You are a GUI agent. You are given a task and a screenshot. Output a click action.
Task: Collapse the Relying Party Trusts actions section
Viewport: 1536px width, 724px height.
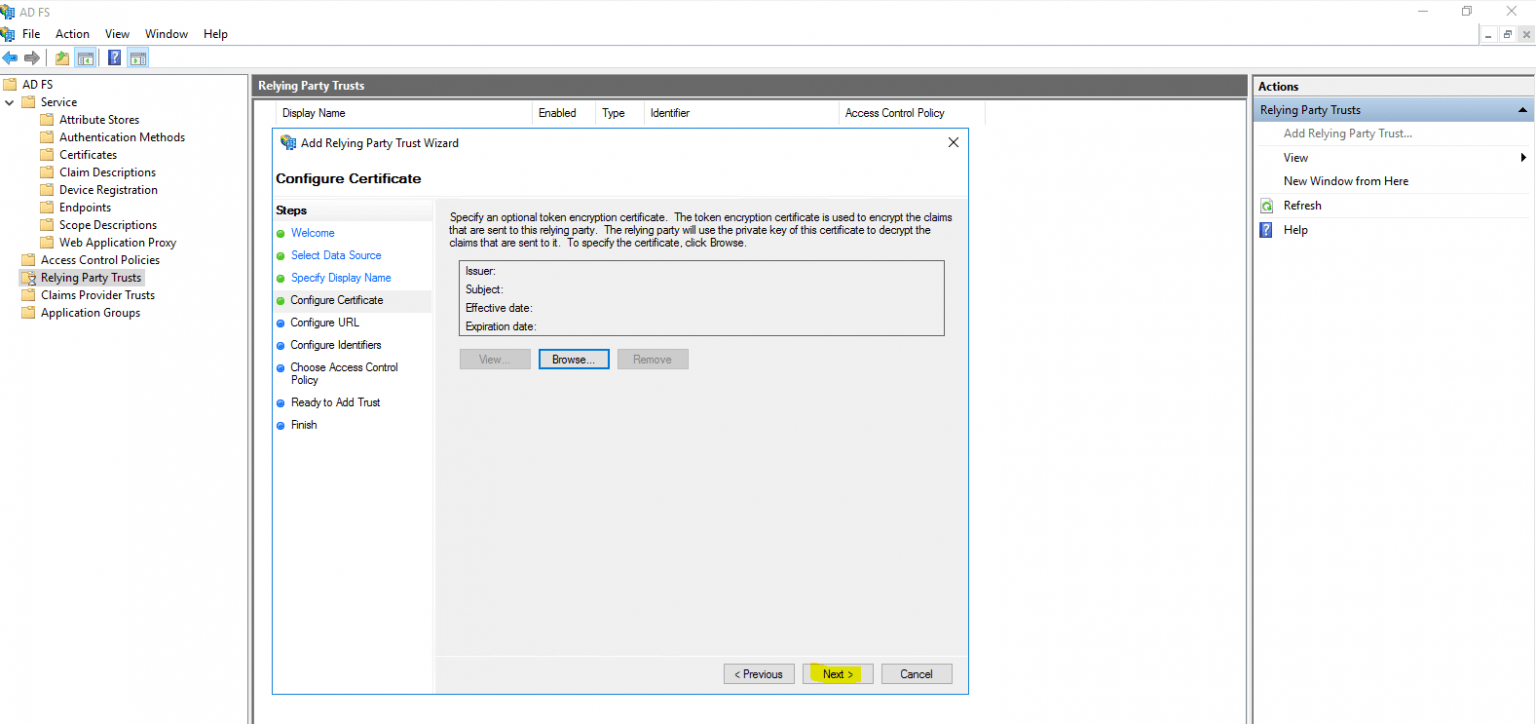[1523, 109]
